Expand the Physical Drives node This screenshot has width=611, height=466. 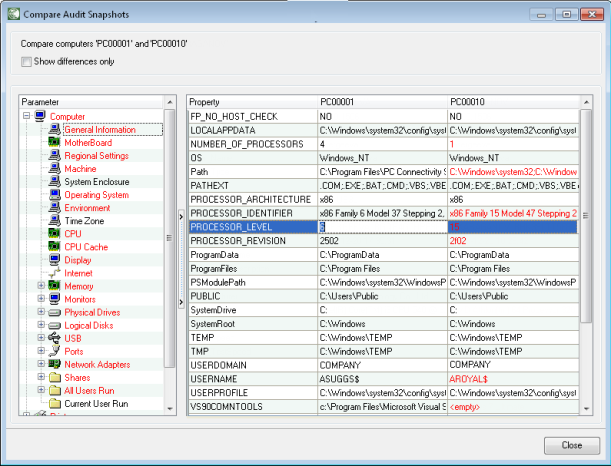(41, 312)
